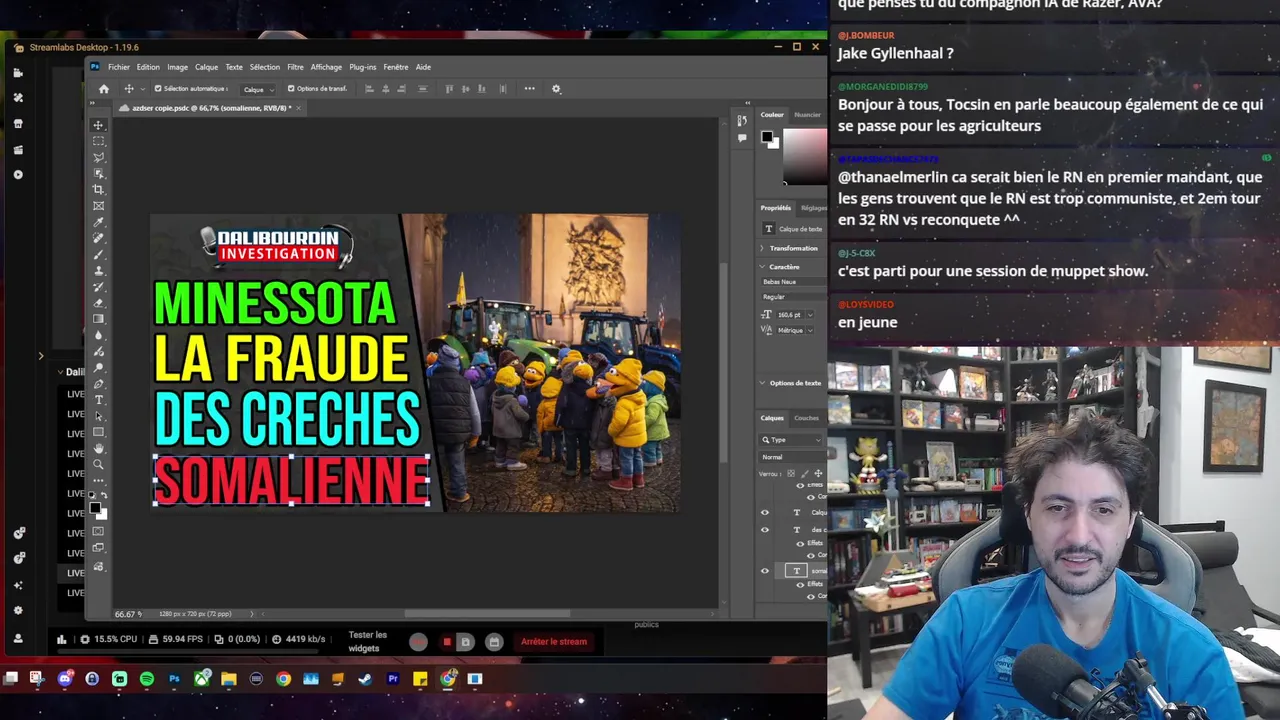
Task: Click the Streamlabs schedule calendar icon
Action: (494, 642)
